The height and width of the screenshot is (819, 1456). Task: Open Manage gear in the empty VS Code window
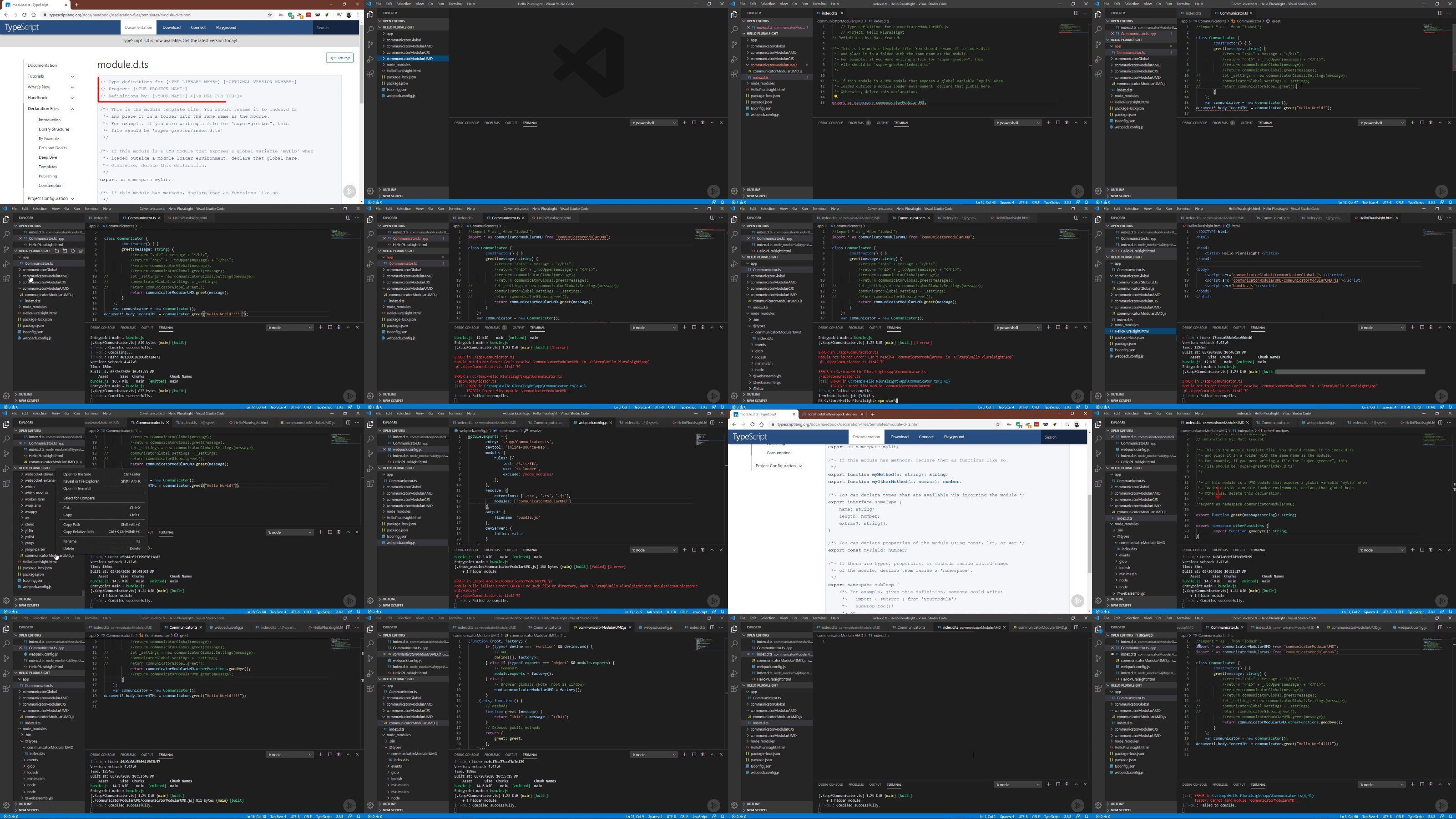pos(370,191)
